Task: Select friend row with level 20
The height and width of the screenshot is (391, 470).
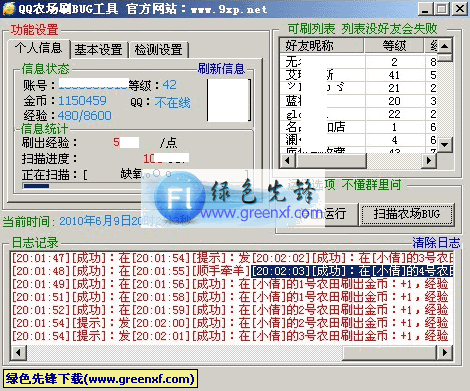Action: point(359,101)
